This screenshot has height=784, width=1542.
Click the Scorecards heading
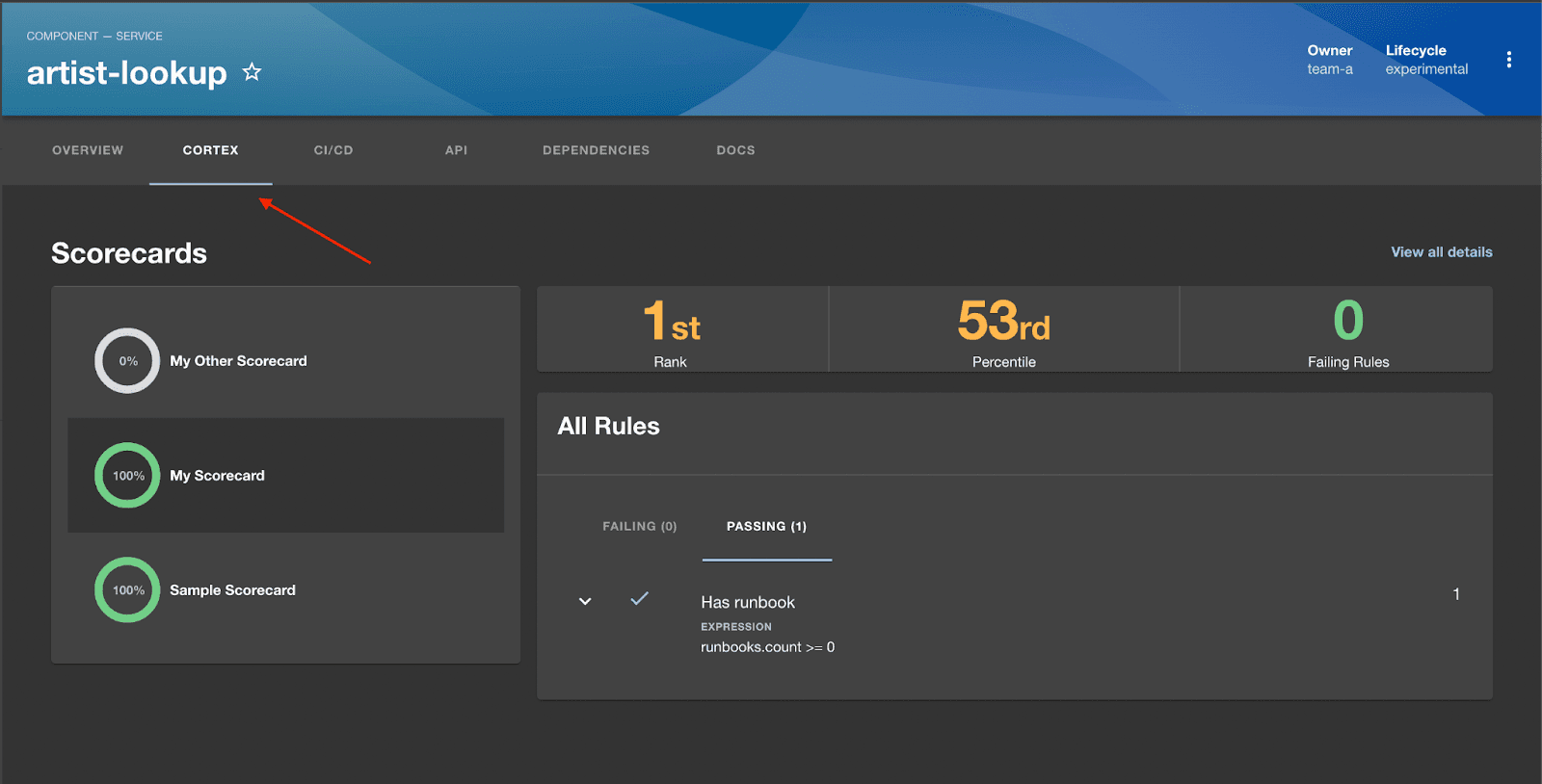coord(129,253)
